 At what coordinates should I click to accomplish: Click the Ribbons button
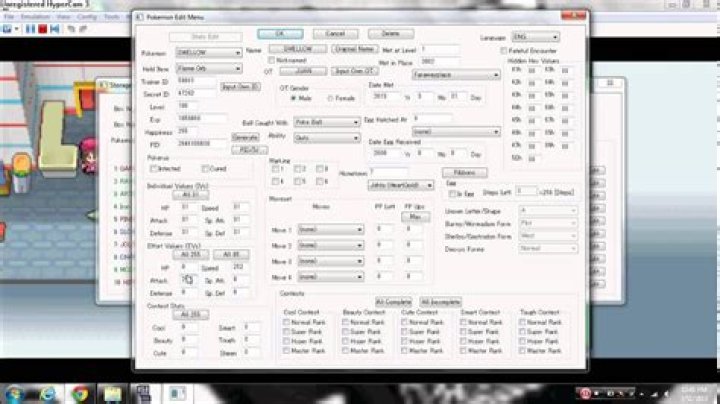[x=457, y=172]
